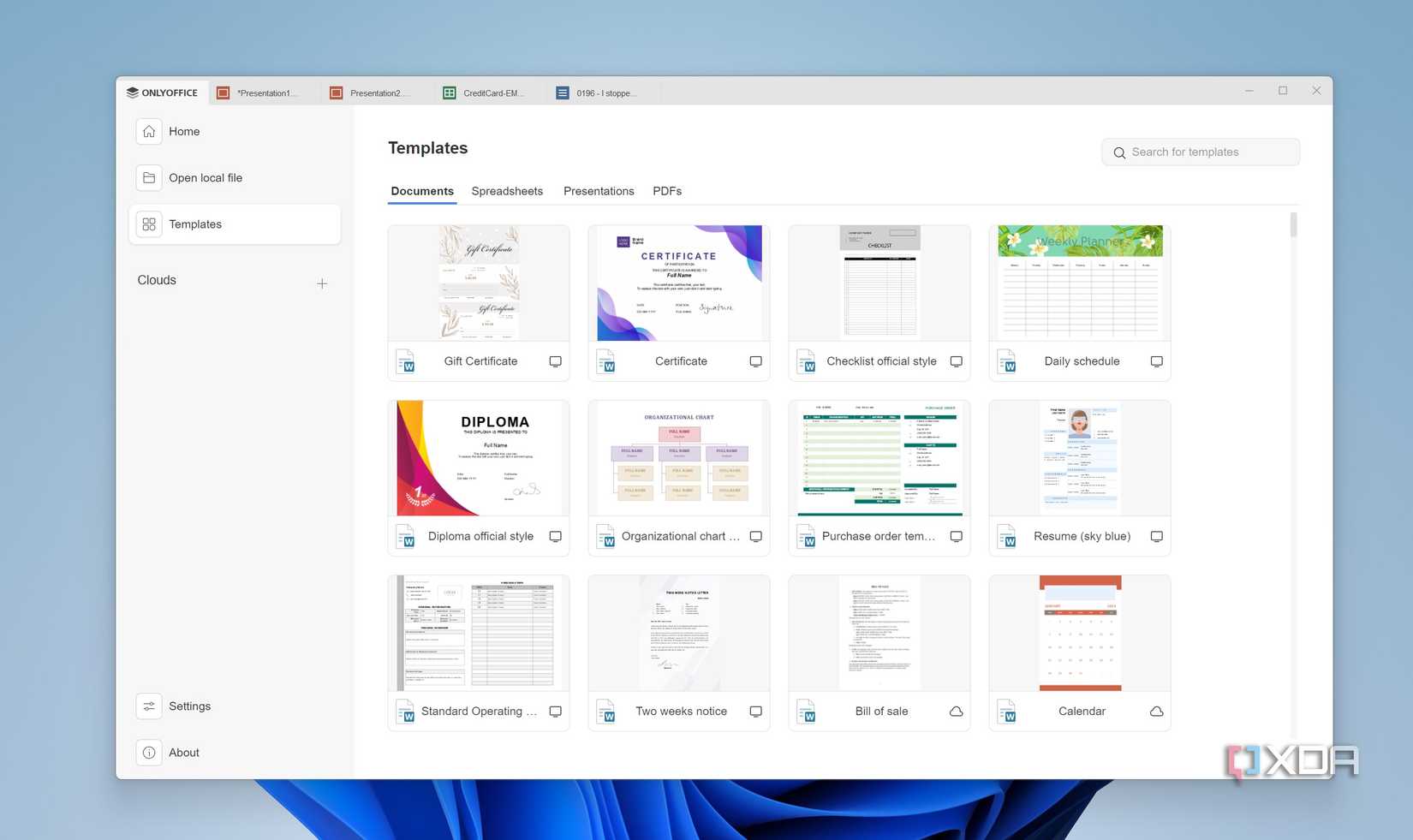Switch to the PDFs tab
This screenshot has width=1413, height=840.
pos(667,191)
